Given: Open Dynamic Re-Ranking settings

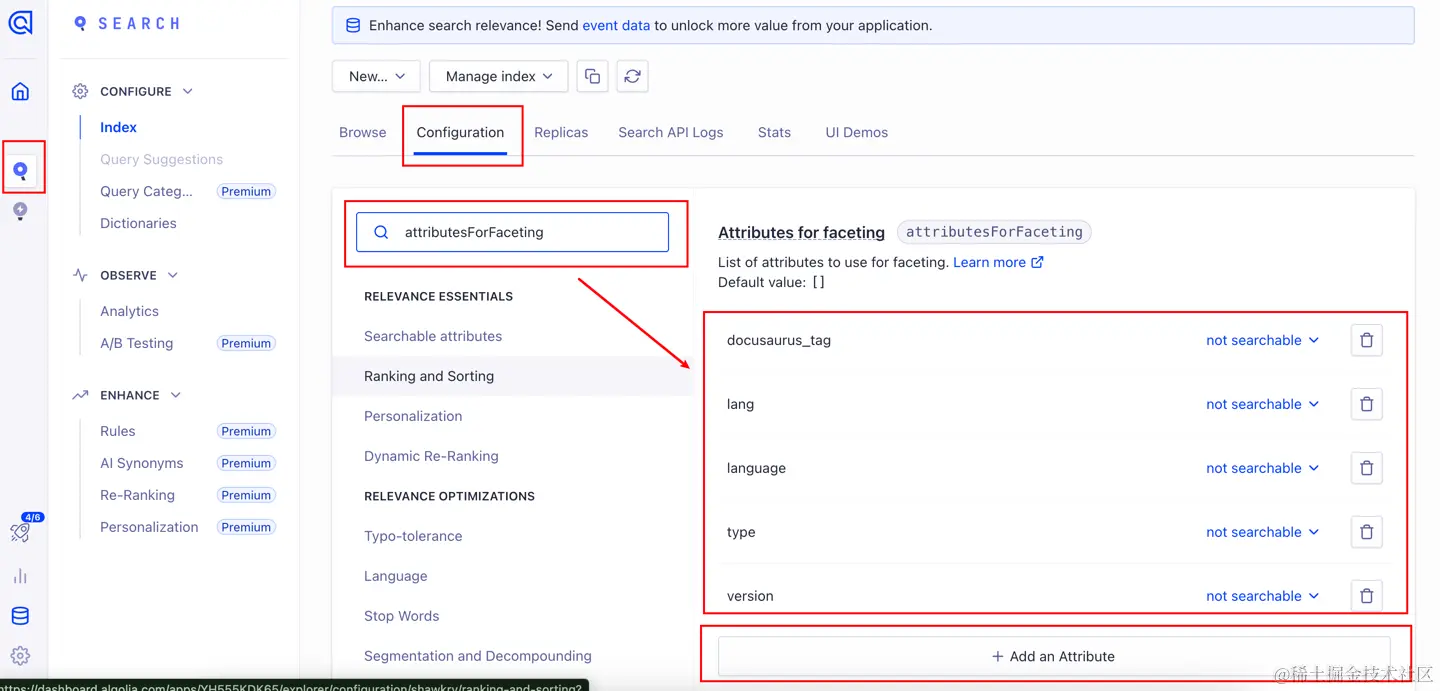Looking at the screenshot, I should tap(431, 456).
